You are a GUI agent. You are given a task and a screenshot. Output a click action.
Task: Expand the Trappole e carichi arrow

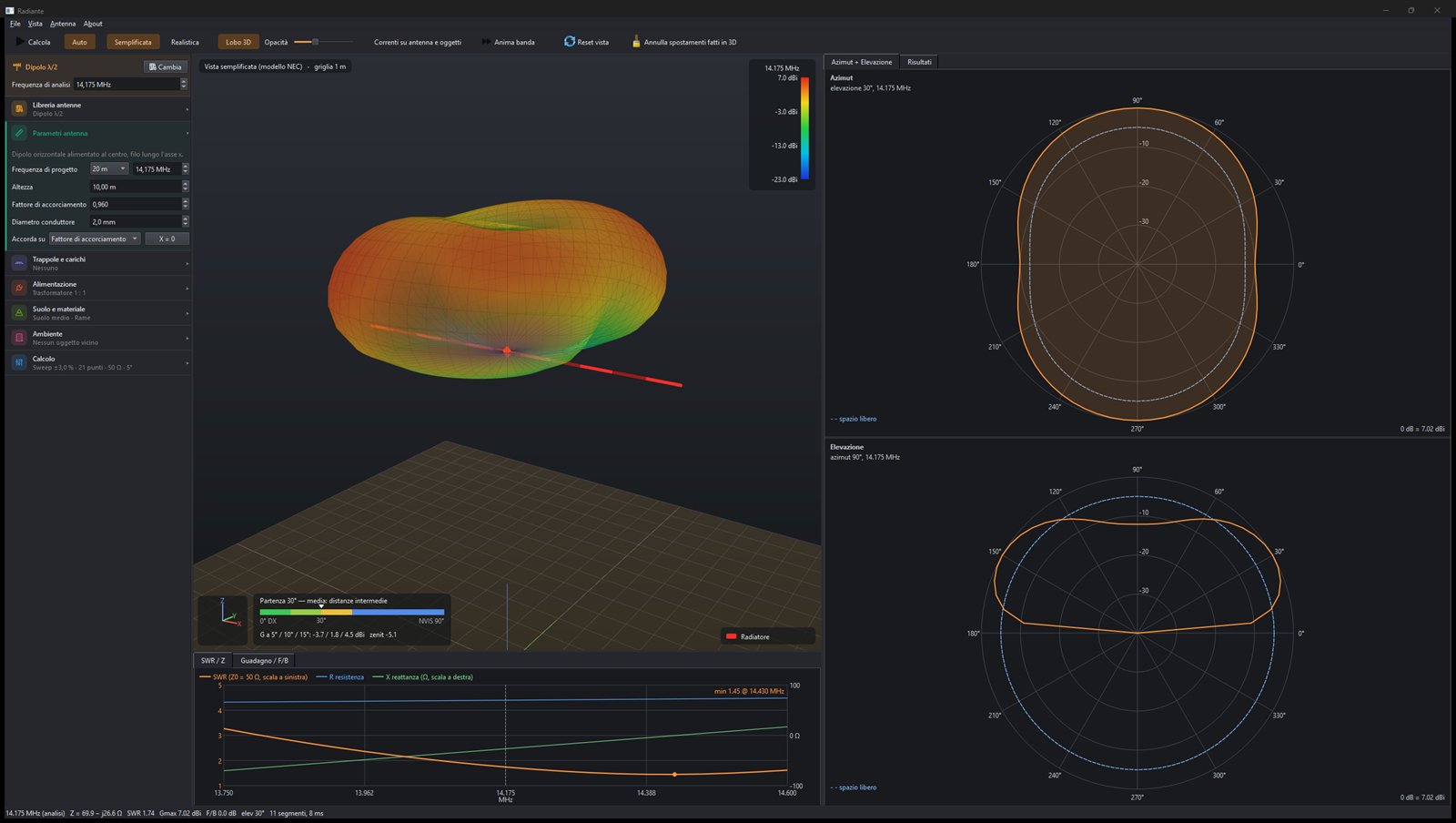tap(187, 264)
